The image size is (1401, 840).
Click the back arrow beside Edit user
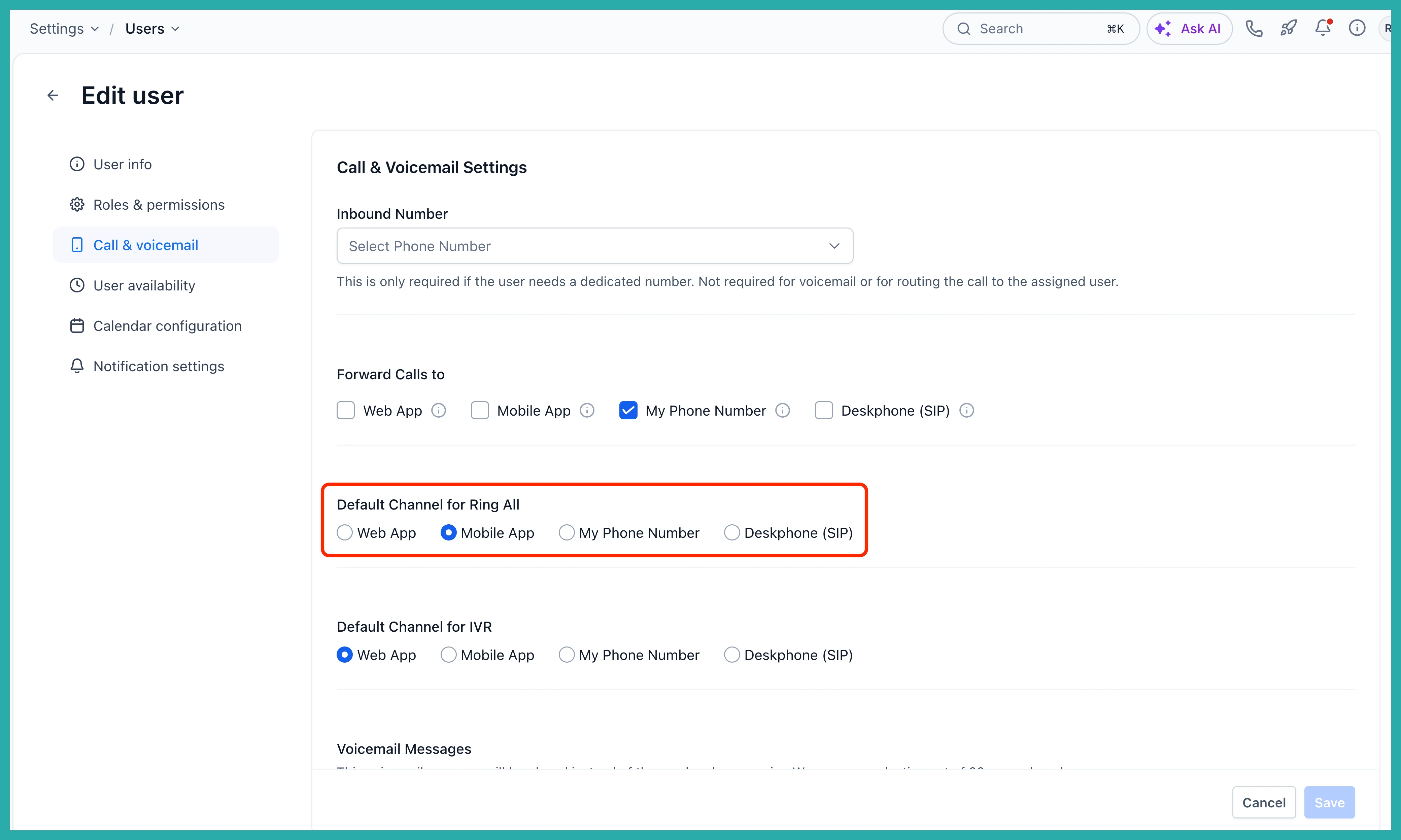pyautogui.click(x=53, y=95)
